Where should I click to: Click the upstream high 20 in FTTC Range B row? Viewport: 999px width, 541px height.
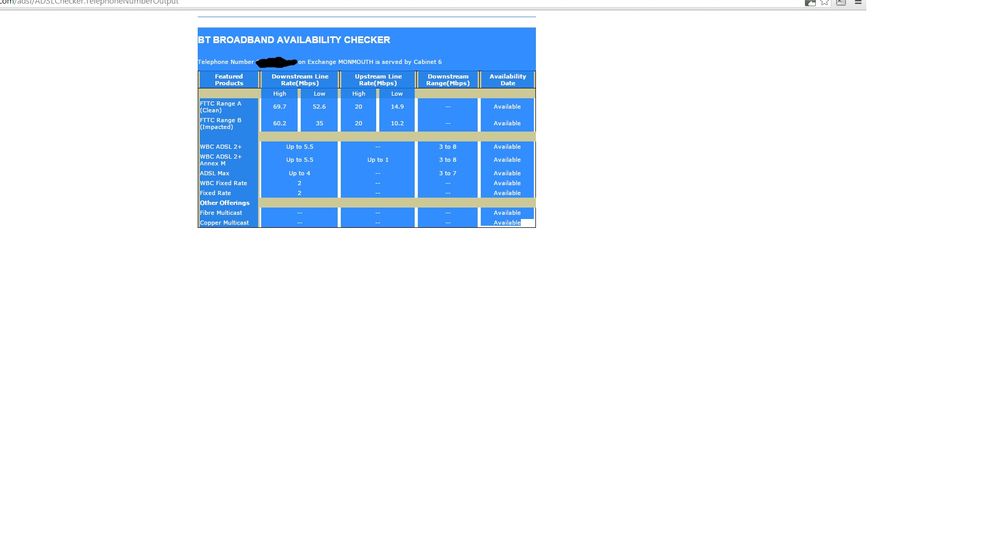click(x=359, y=124)
